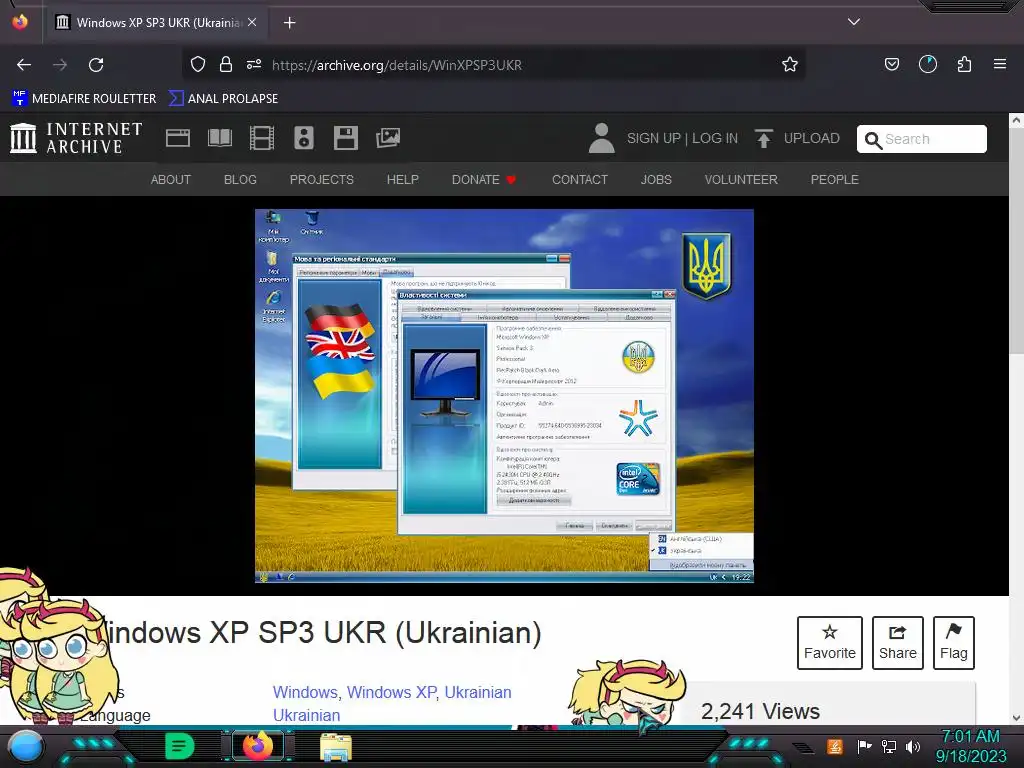Screen dimensions: 1024x768
Task: Open the Web archive icon
Action: coord(178,138)
